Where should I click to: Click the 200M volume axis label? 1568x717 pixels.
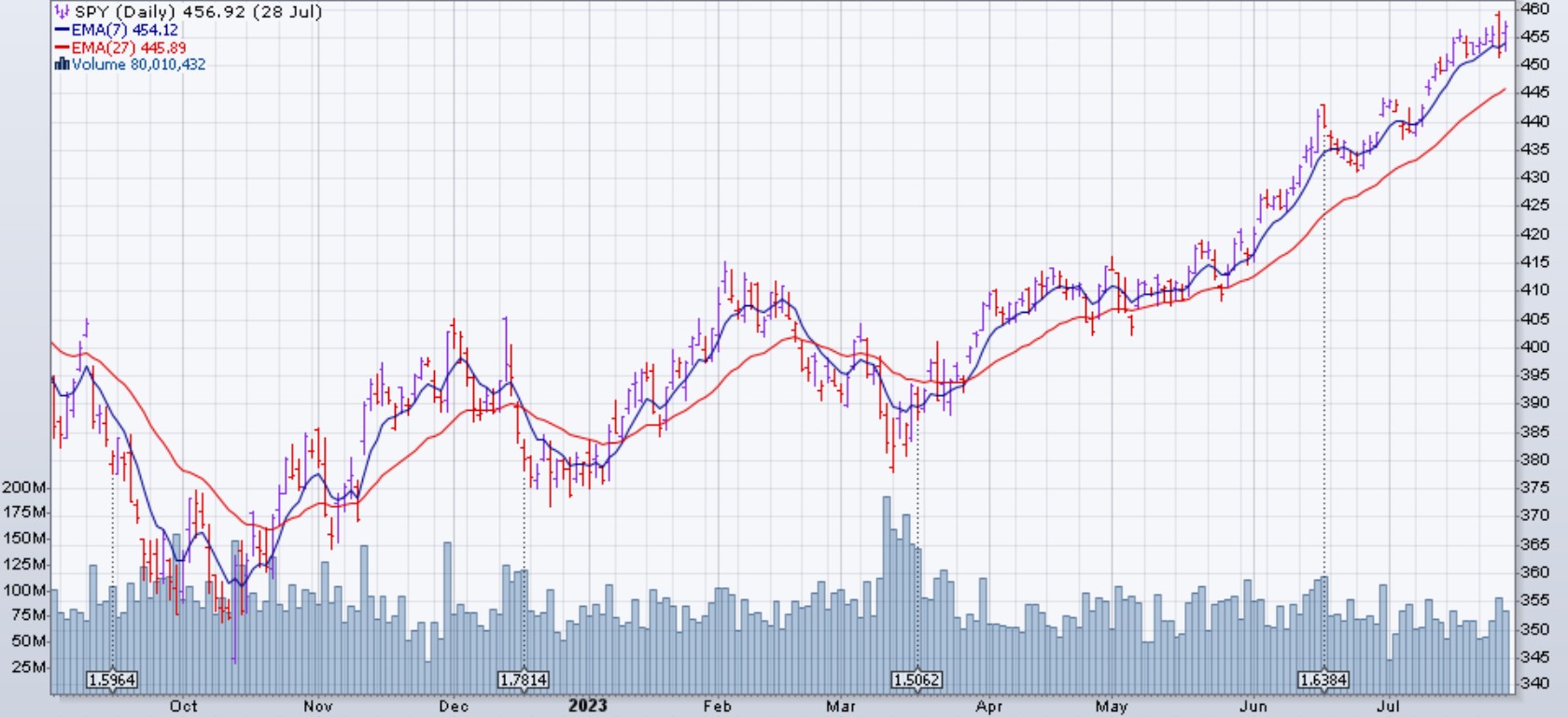(24, 487)
